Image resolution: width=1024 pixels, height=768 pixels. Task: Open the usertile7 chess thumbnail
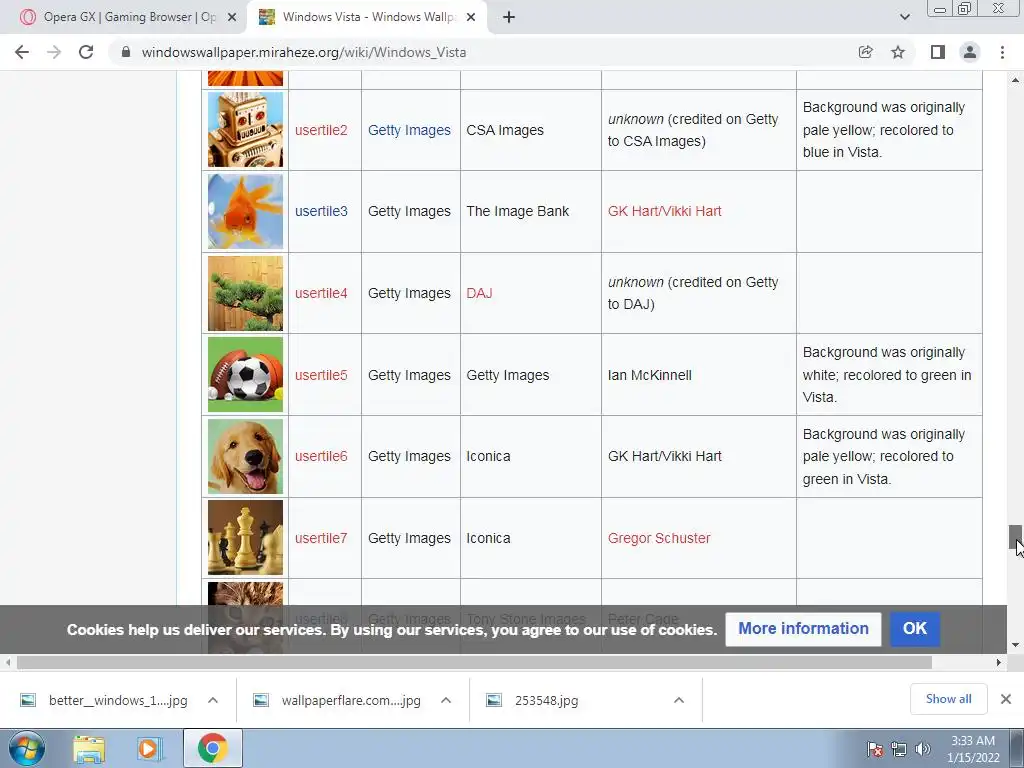click(x=246, y=537)
